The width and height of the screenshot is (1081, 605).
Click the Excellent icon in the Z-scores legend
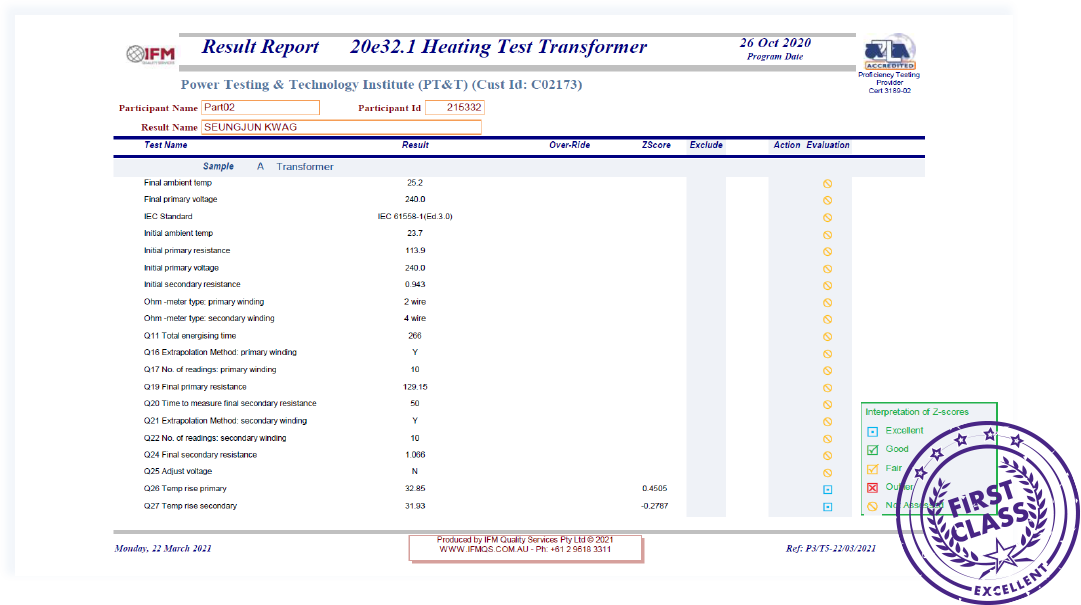(x=872, y=431)
